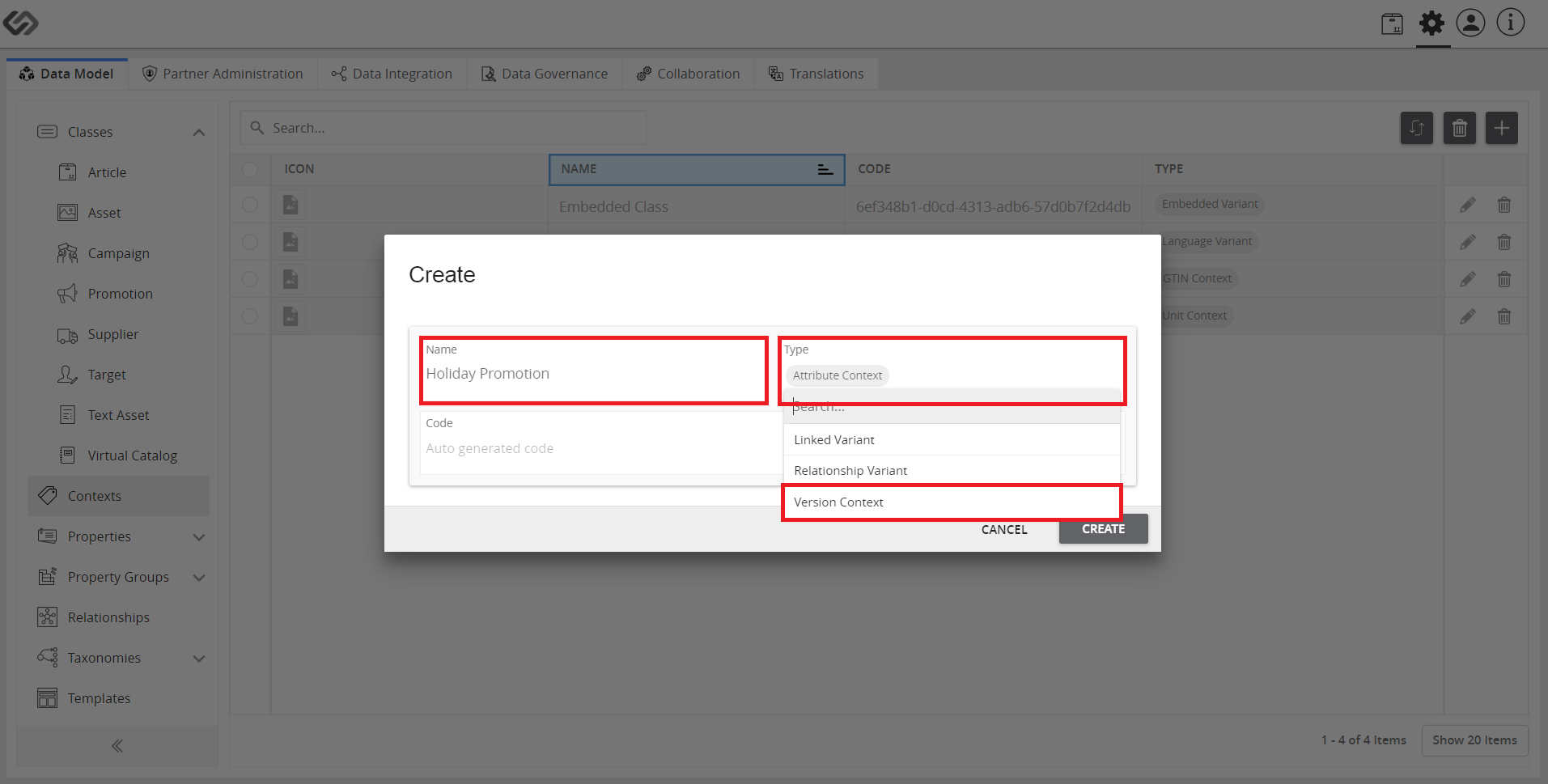
Task: Delete the GTIN Context row
Action: [1503, 279]
